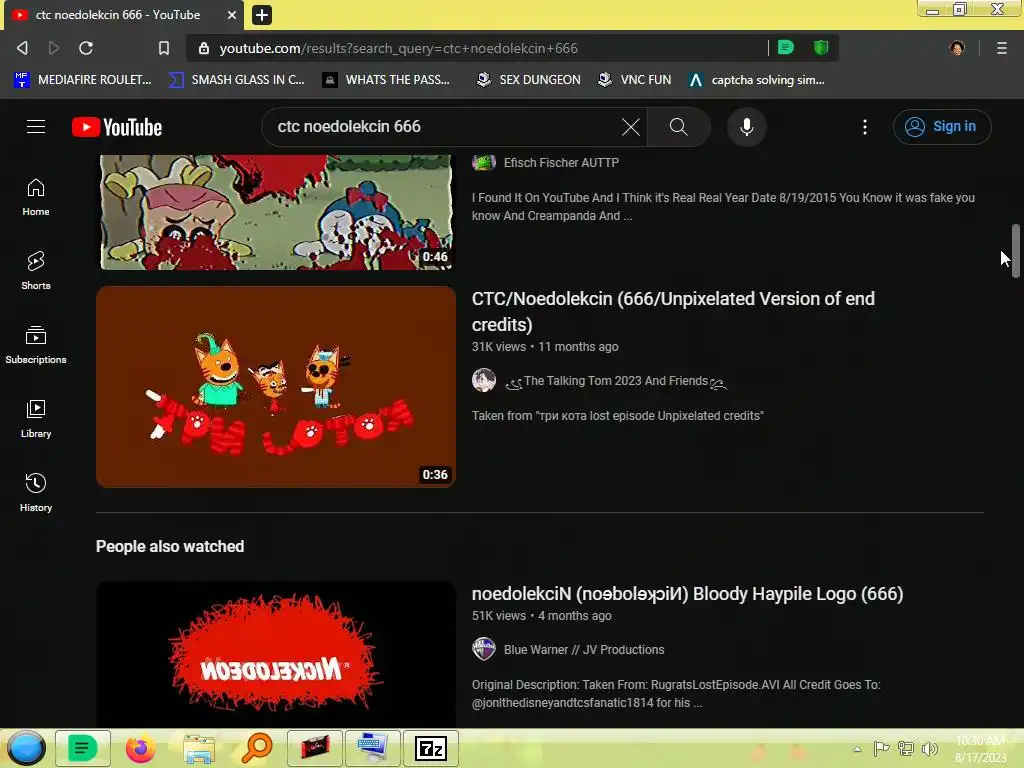Open the three cats 0:36 video thumbnail
The height and width of the screenshot is (768, 1024).
click(276, 387)
